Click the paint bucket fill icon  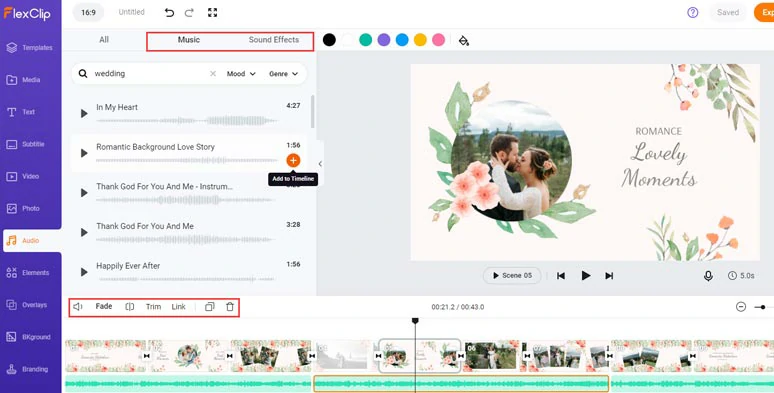[464, 40]
